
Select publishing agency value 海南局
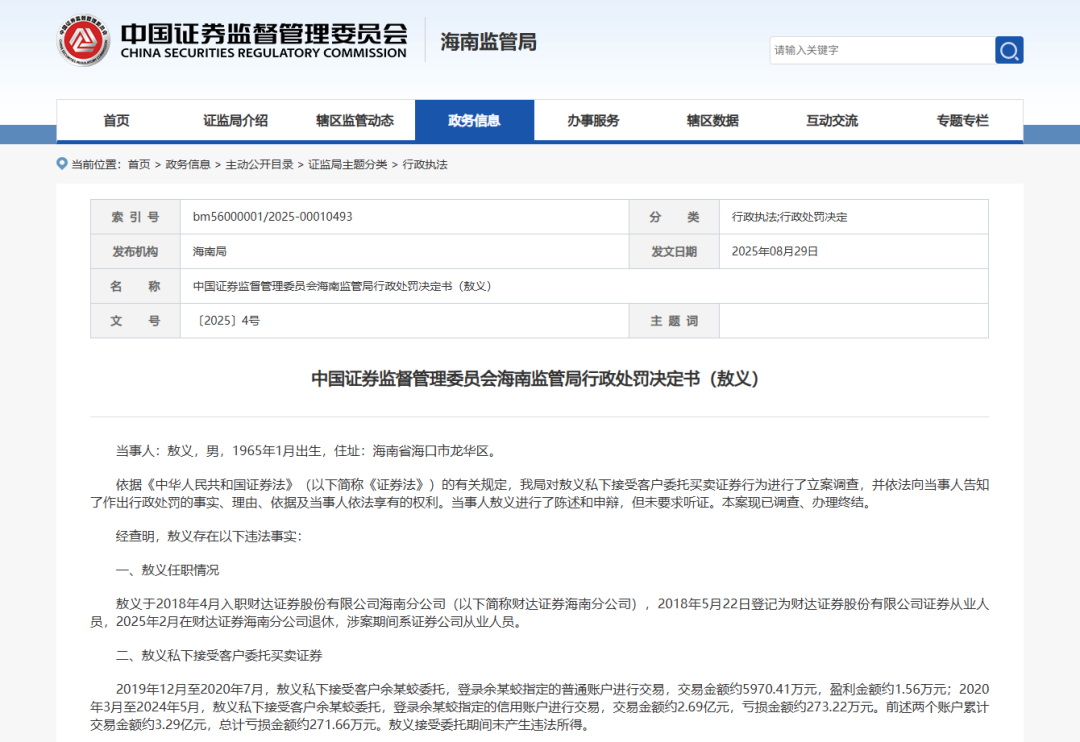pyautogui.click(x=209, y=251)
